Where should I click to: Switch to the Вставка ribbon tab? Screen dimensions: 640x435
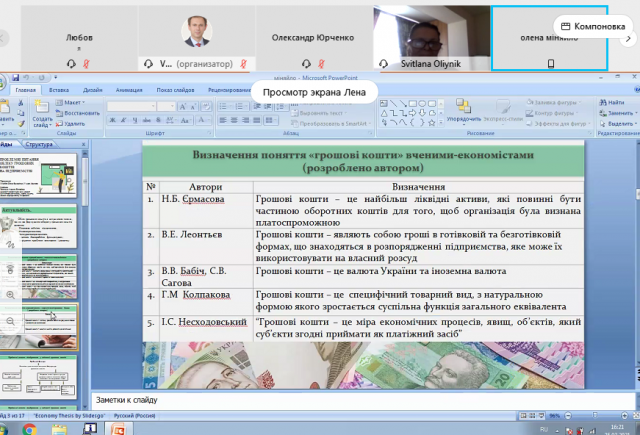pos(58,90)
